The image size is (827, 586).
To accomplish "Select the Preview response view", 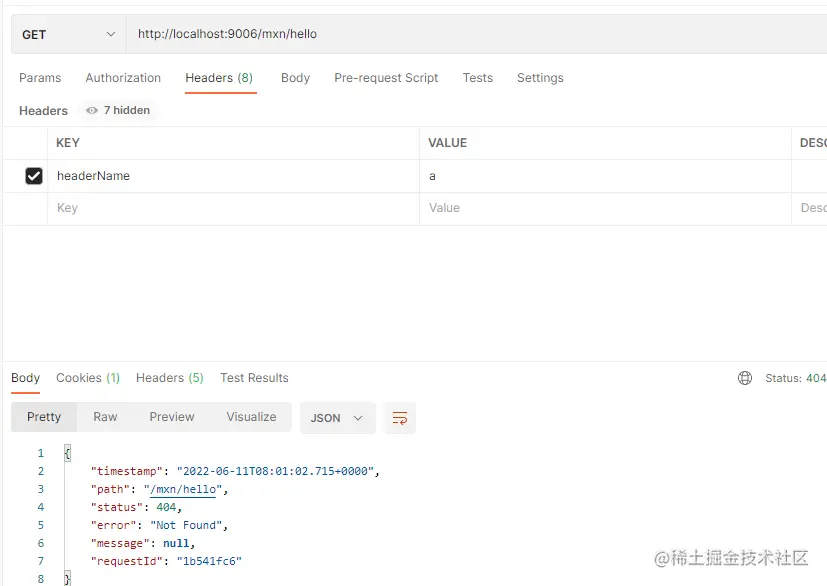I will 172,417.
